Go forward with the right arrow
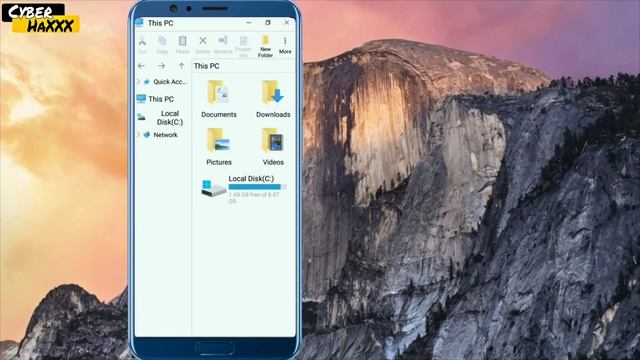 [x=162, y=66]
